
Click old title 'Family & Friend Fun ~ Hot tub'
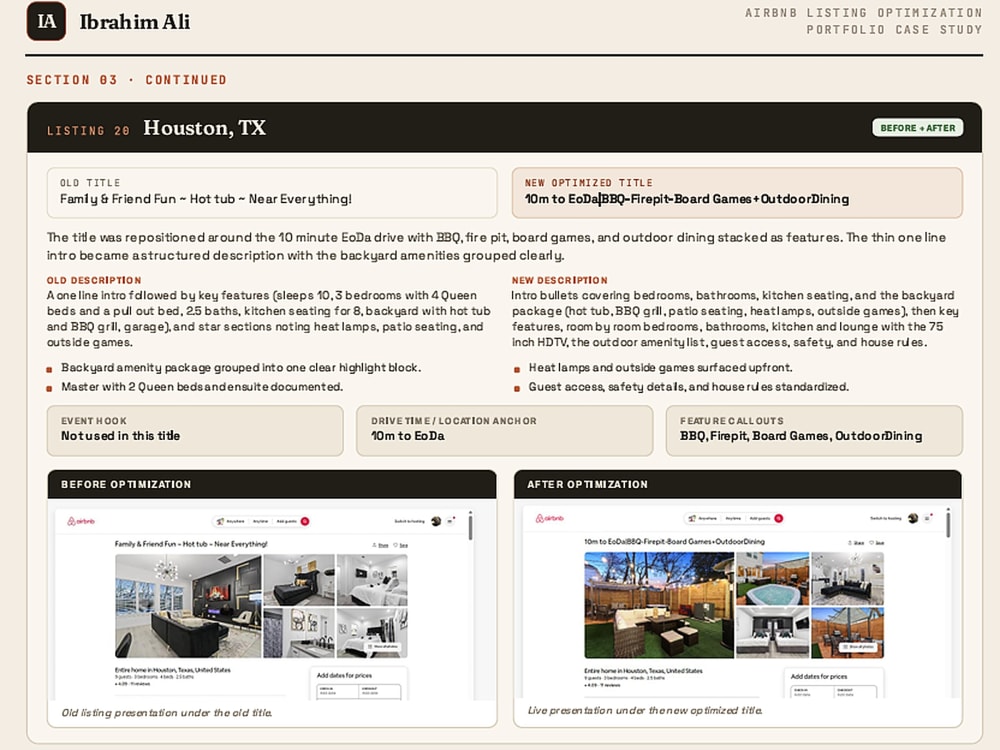tap(205, 199)
